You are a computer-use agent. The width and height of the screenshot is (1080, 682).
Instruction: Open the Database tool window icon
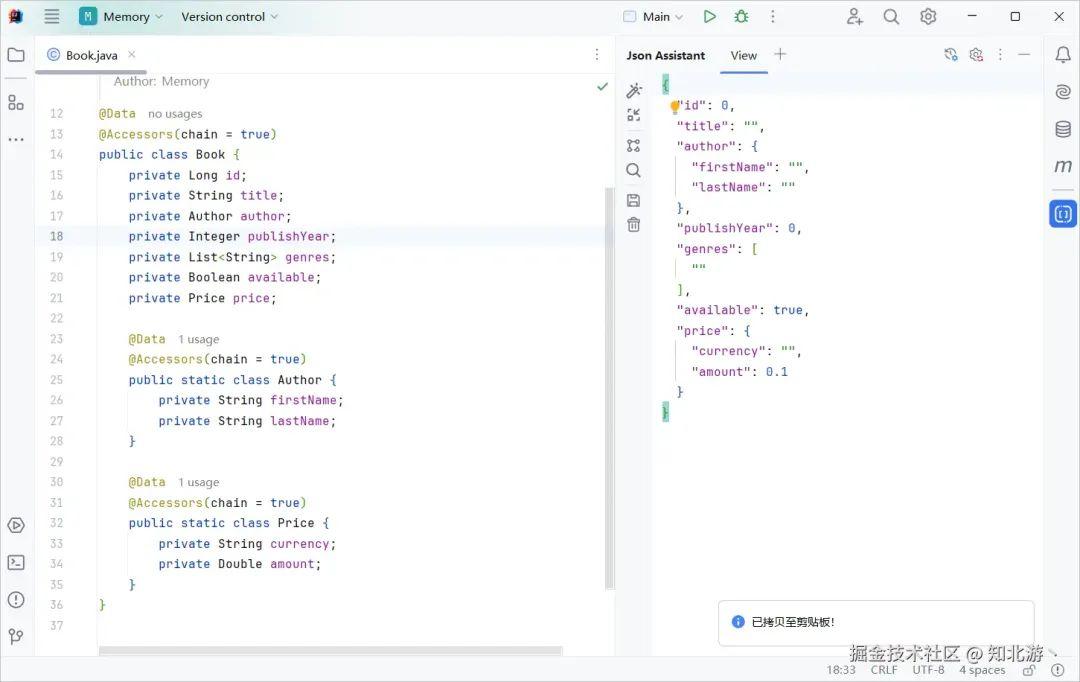pos(1062,129)
